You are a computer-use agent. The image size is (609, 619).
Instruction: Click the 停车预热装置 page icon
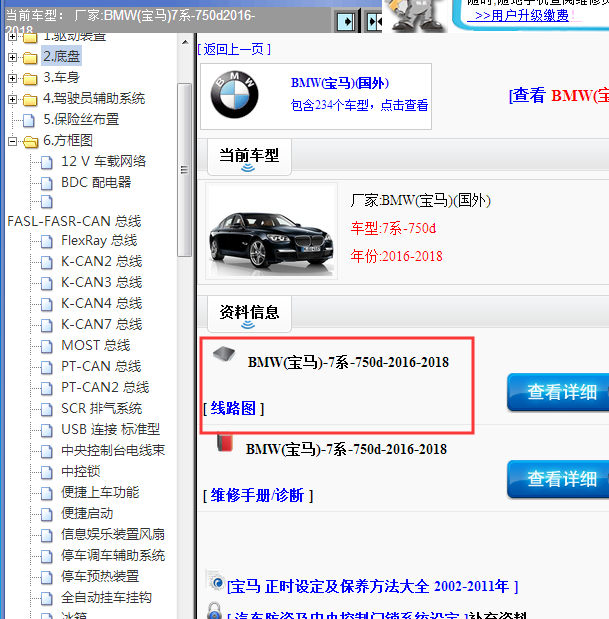tap(47, 577)
